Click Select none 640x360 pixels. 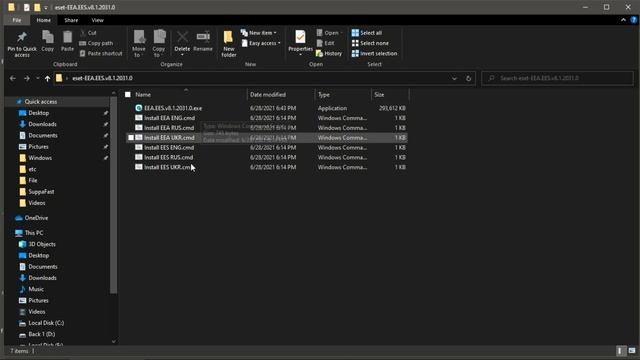click(x=370, y=43)
